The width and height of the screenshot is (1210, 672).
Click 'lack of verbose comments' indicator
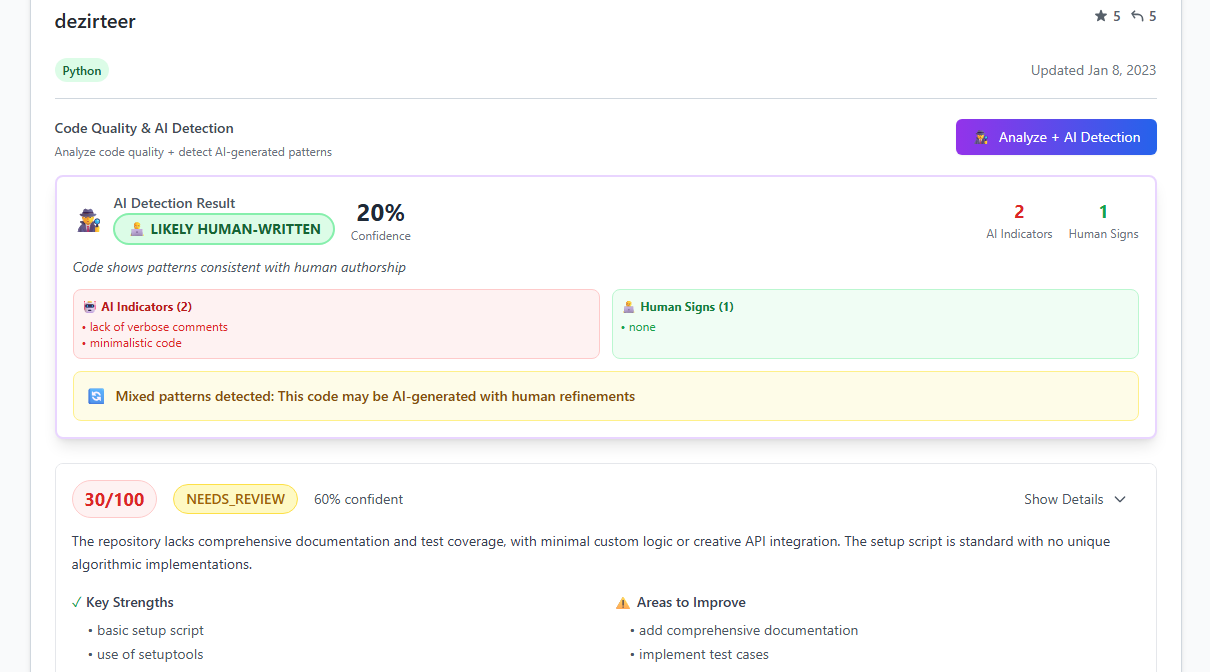coord(159,327)
